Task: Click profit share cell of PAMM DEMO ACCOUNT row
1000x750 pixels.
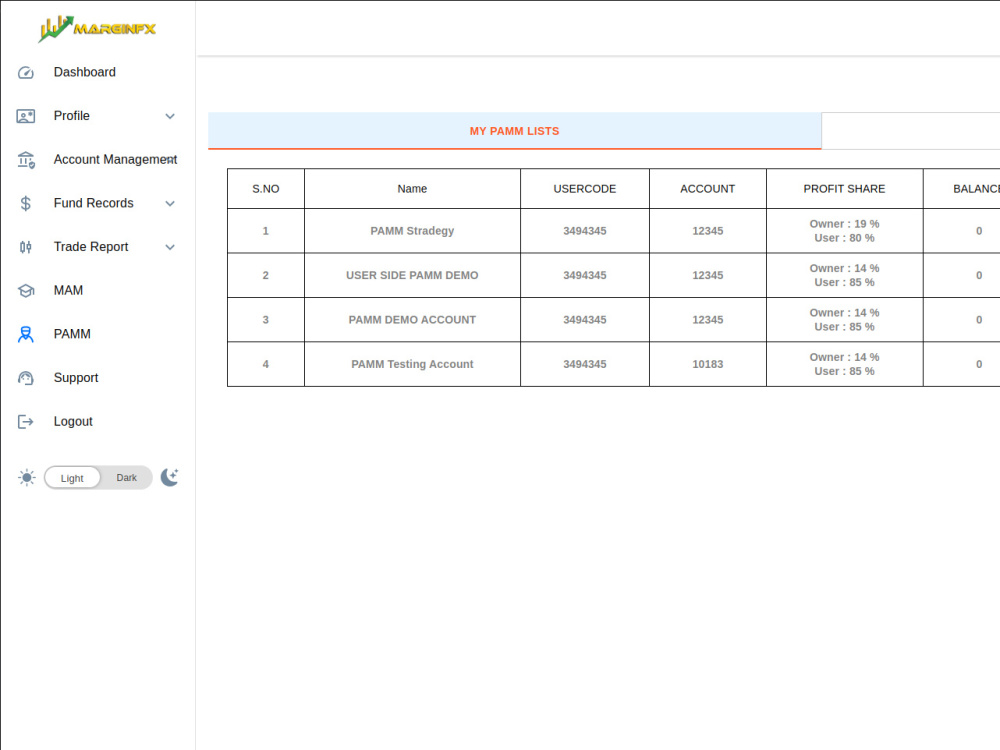Action: (844, 320)
